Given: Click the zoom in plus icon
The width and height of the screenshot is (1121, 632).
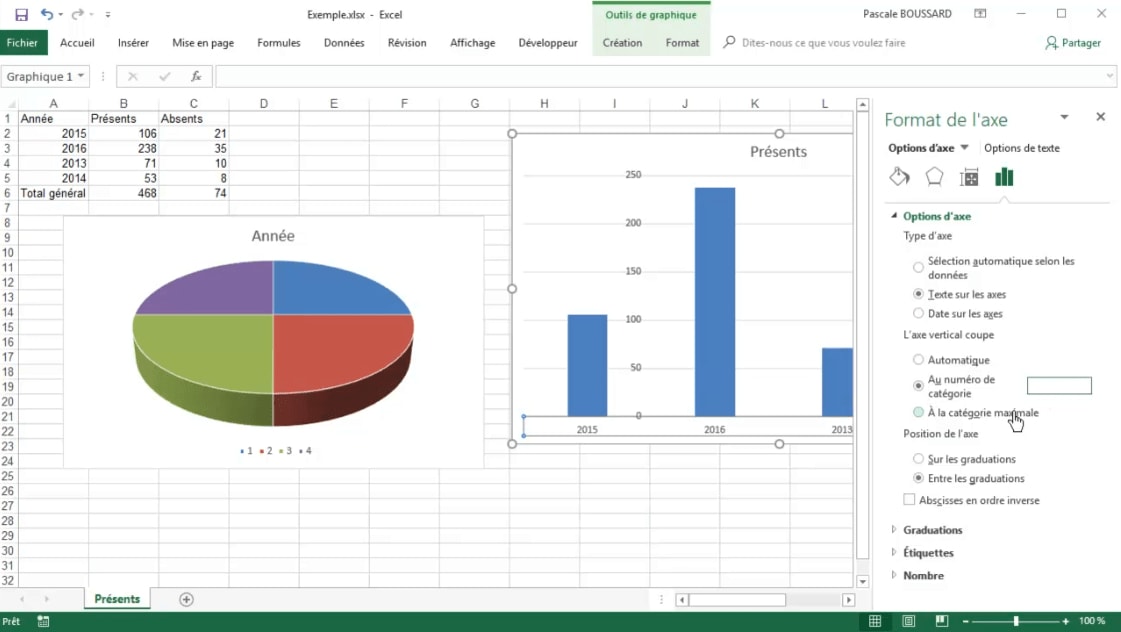Looking at the screenshot, I should point(1065,621).
